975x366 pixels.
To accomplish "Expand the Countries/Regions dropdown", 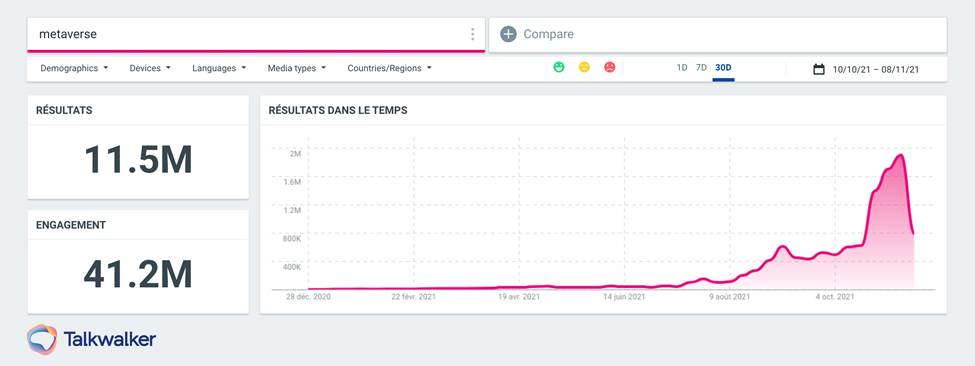I will click(x=389, y=68).
